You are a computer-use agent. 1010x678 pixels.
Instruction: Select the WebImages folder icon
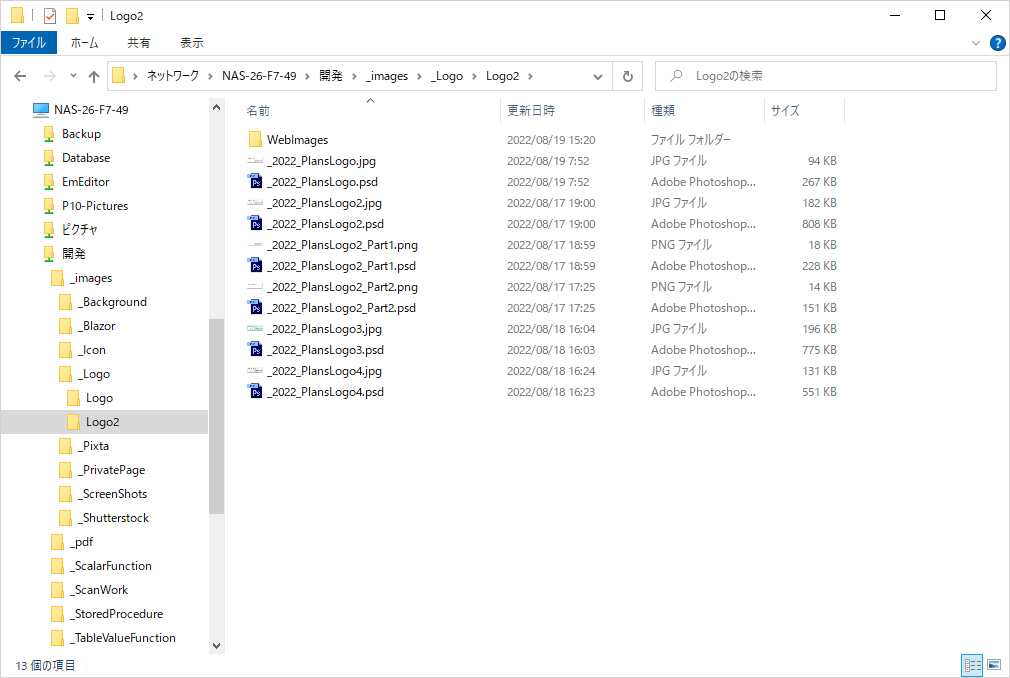[x=255, y=140]
